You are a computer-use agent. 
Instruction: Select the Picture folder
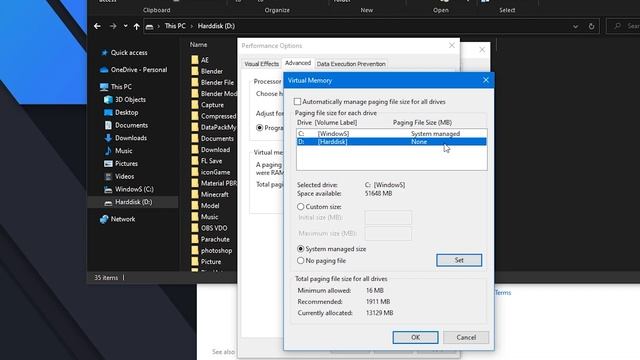coord(211,262)
